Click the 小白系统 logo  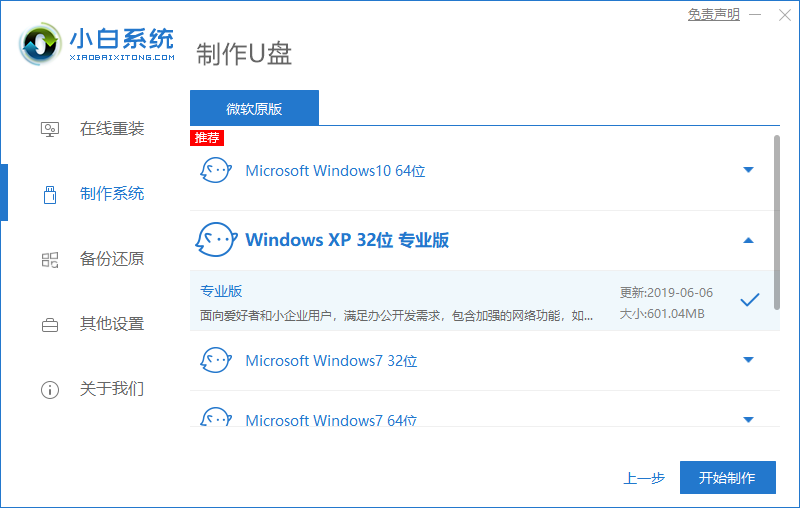coord(96,44)
